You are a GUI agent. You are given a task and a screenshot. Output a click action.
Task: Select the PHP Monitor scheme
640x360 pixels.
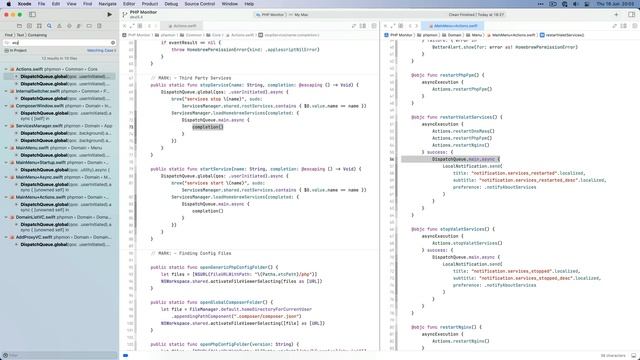(270, 15)
